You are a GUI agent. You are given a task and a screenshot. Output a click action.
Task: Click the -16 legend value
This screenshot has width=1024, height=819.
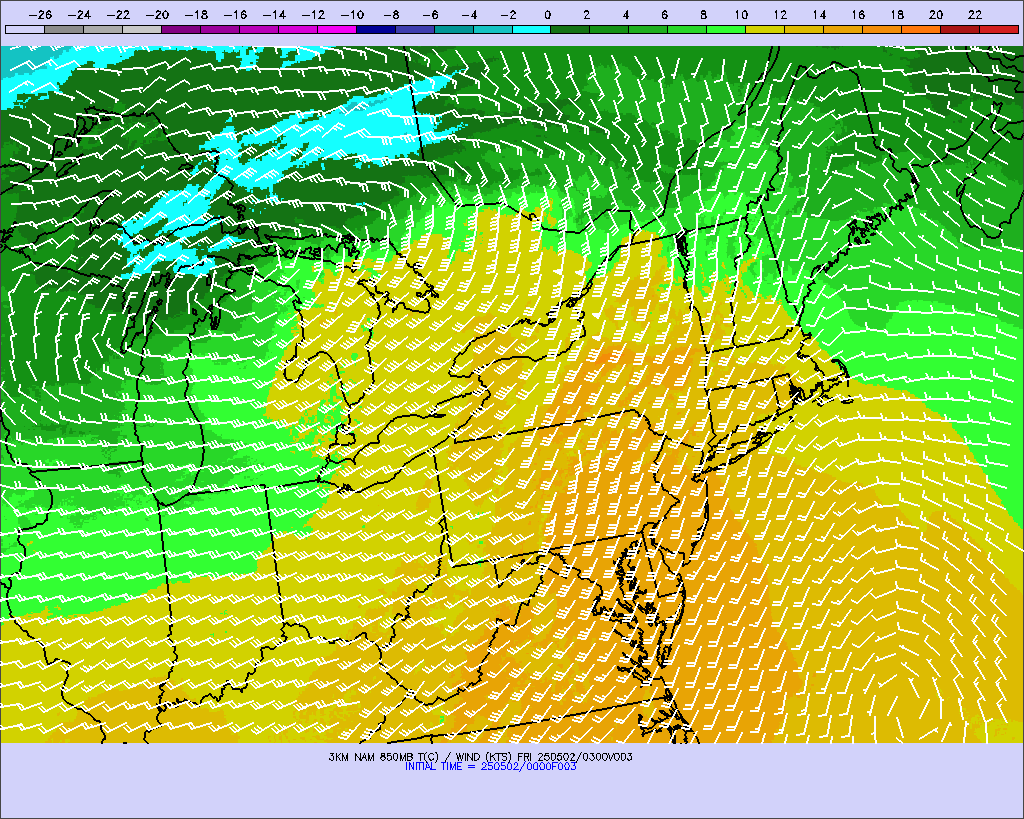(236, 14)
